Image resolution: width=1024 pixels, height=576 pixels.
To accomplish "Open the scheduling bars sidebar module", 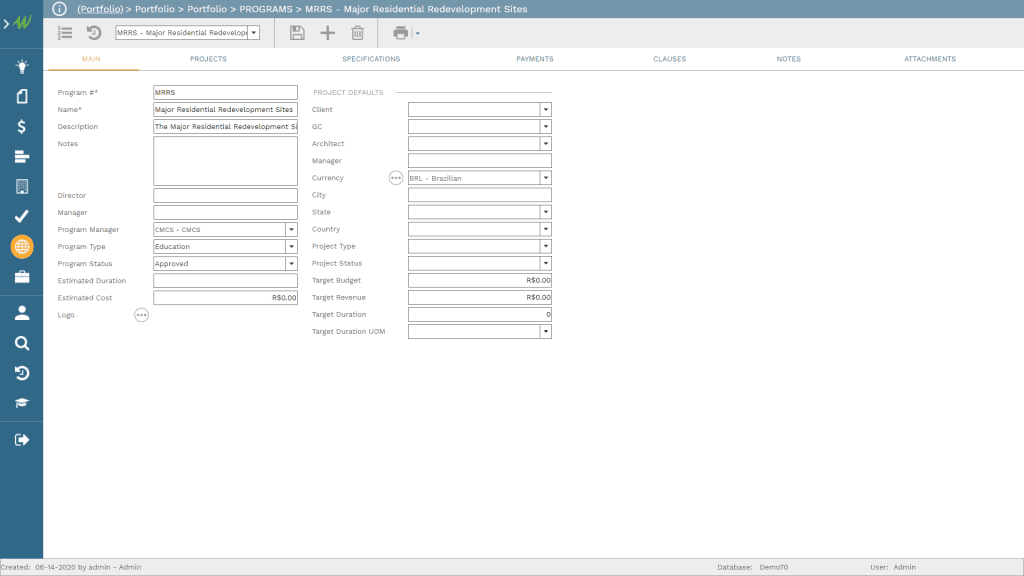I will tap(22, 156).
